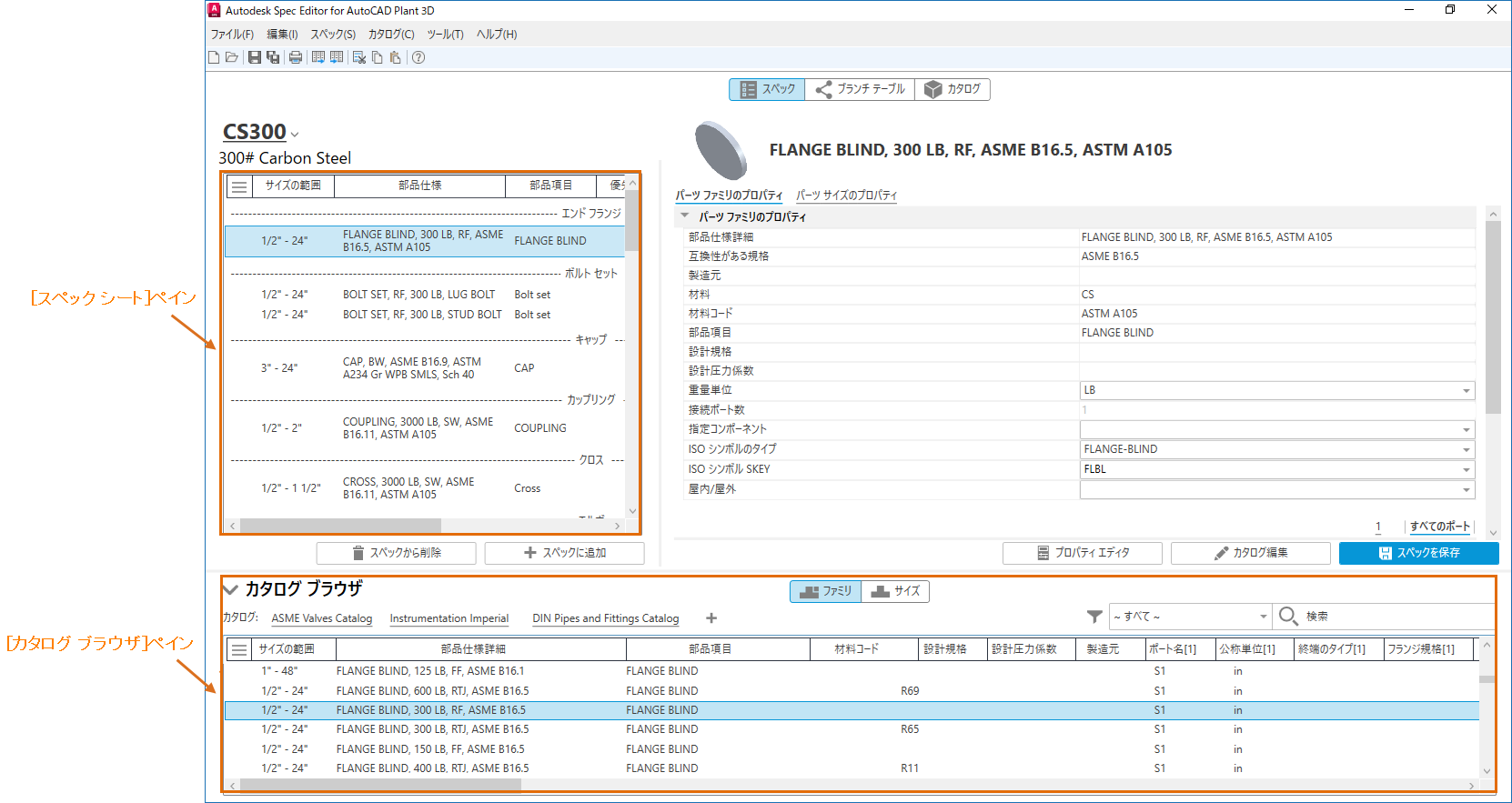The width and height of the screenshot is (1512, 803).
Task: Open the パーツ サイズのプロパティ tab
Action: click(x=847, y=196)
